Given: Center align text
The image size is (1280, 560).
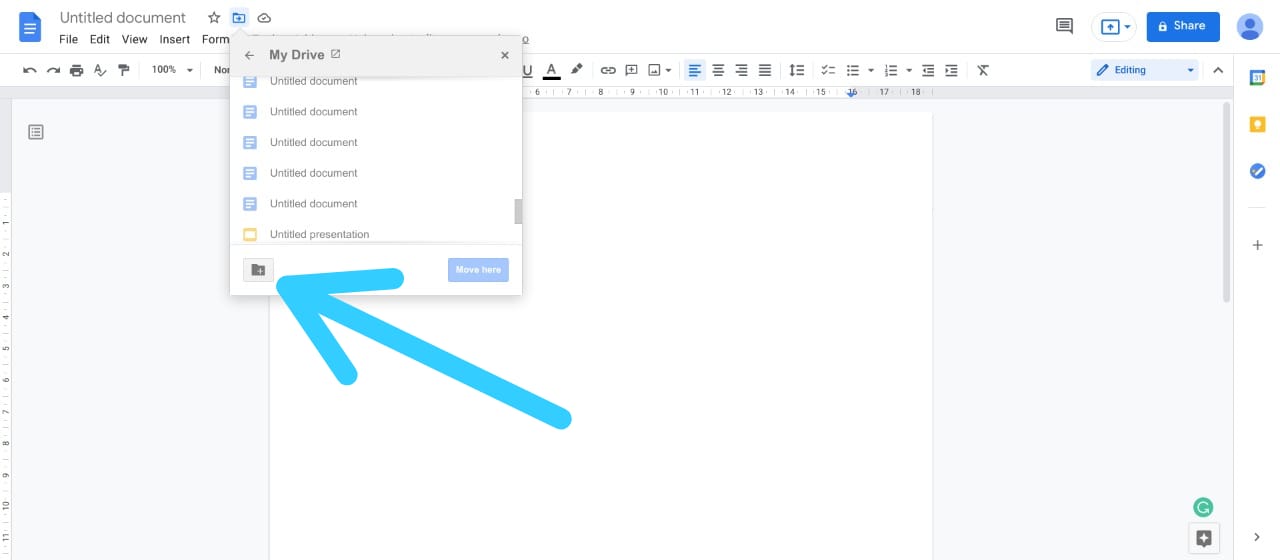Looking at the screenshot, I should [718, 70].
